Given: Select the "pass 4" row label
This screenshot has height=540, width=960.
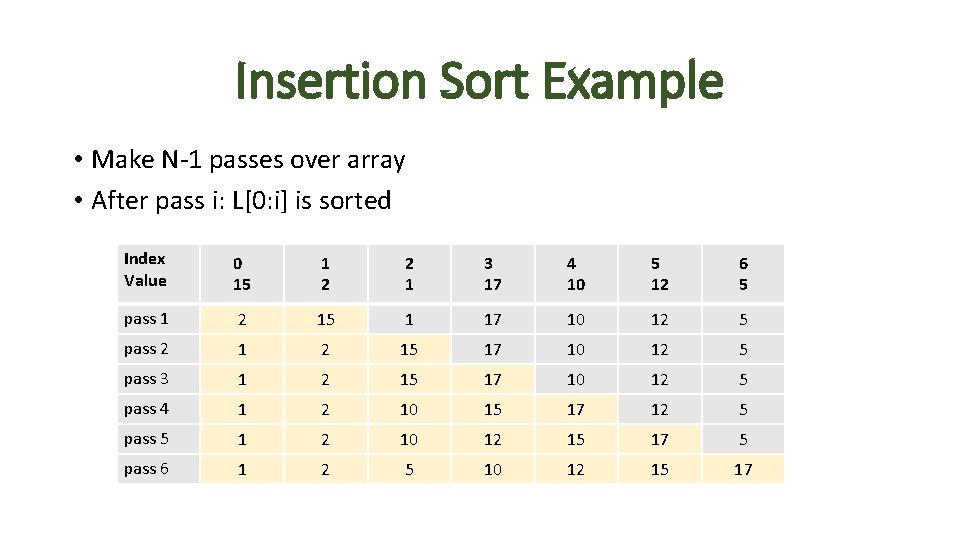Looking at the screenshot, I should [x=158, y=409].
